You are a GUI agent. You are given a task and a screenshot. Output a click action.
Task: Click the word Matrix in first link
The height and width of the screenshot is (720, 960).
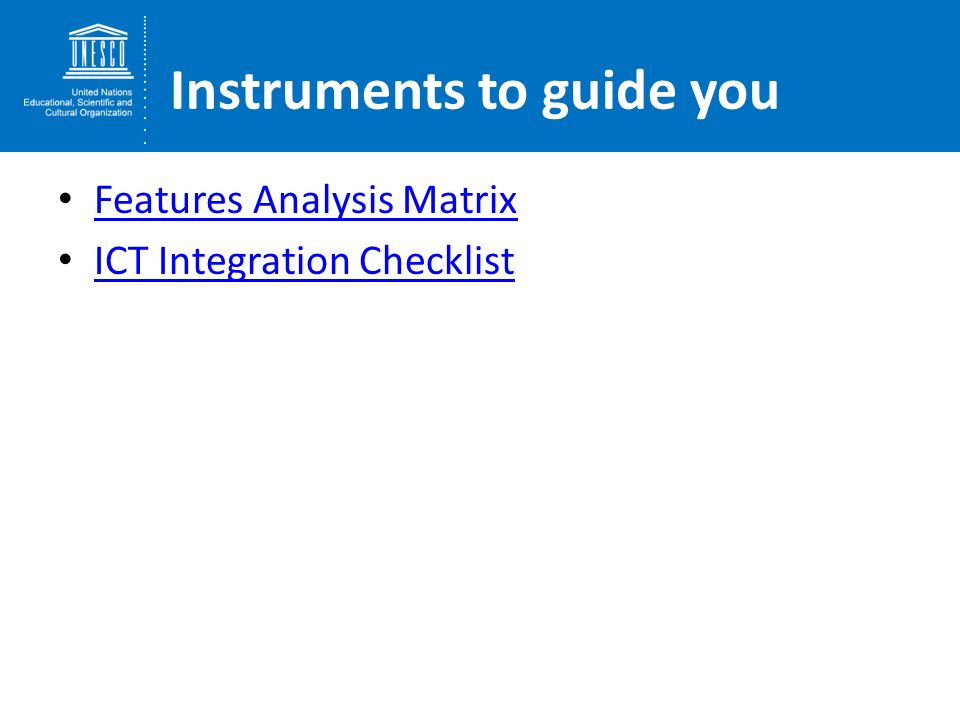click(460, 200)
